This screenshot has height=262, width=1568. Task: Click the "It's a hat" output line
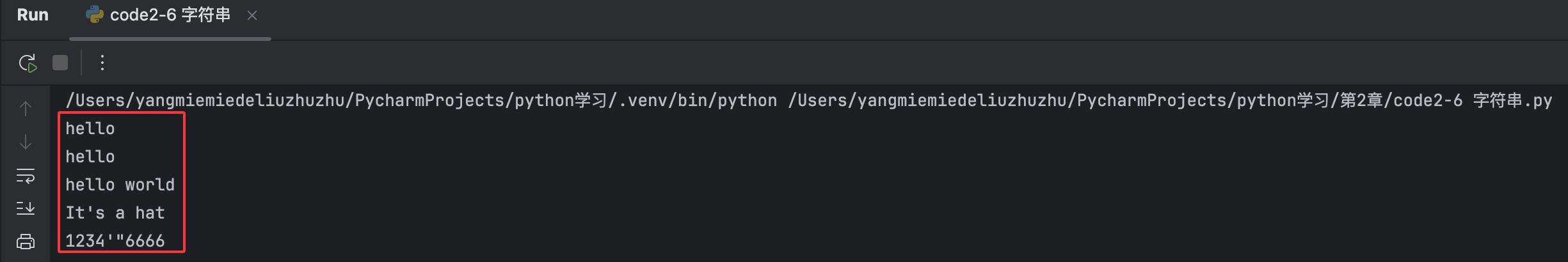115,213
